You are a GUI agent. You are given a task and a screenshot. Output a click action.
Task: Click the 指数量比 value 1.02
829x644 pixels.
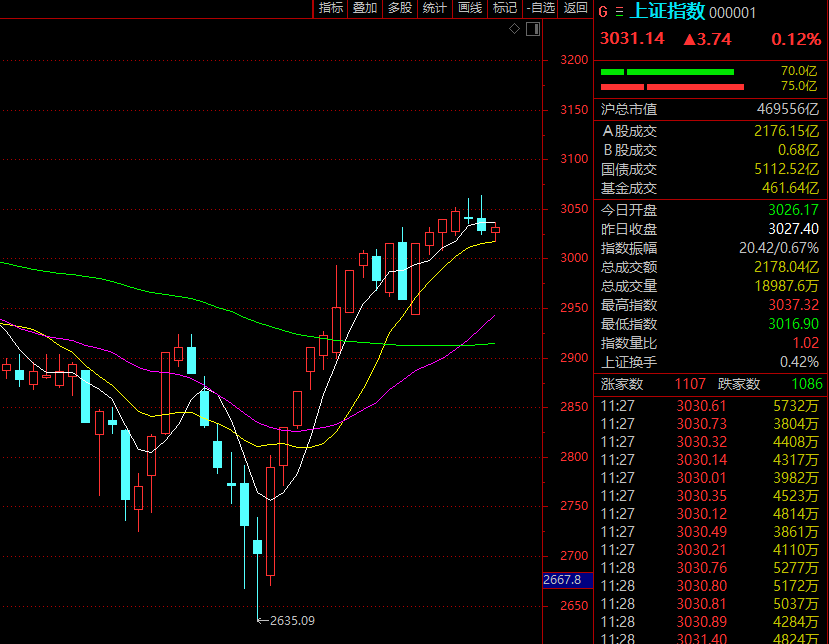[805, 343]
